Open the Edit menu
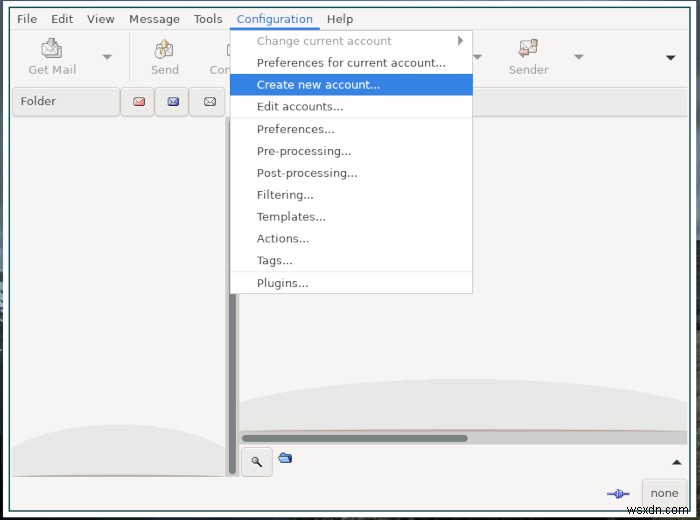 point(62,19)
